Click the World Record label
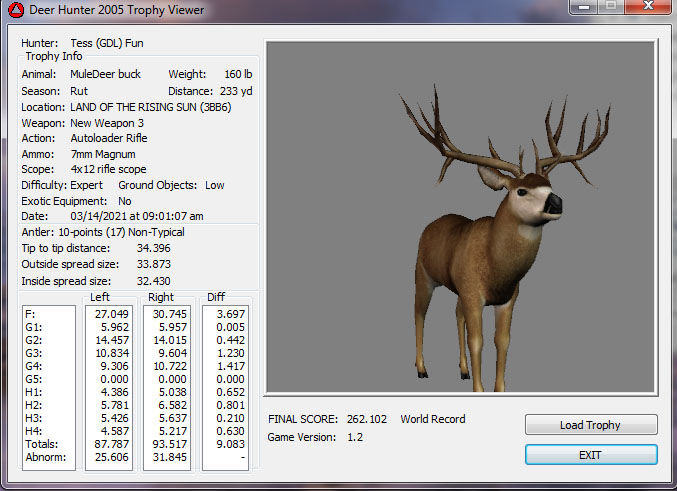 coord(433,419)
